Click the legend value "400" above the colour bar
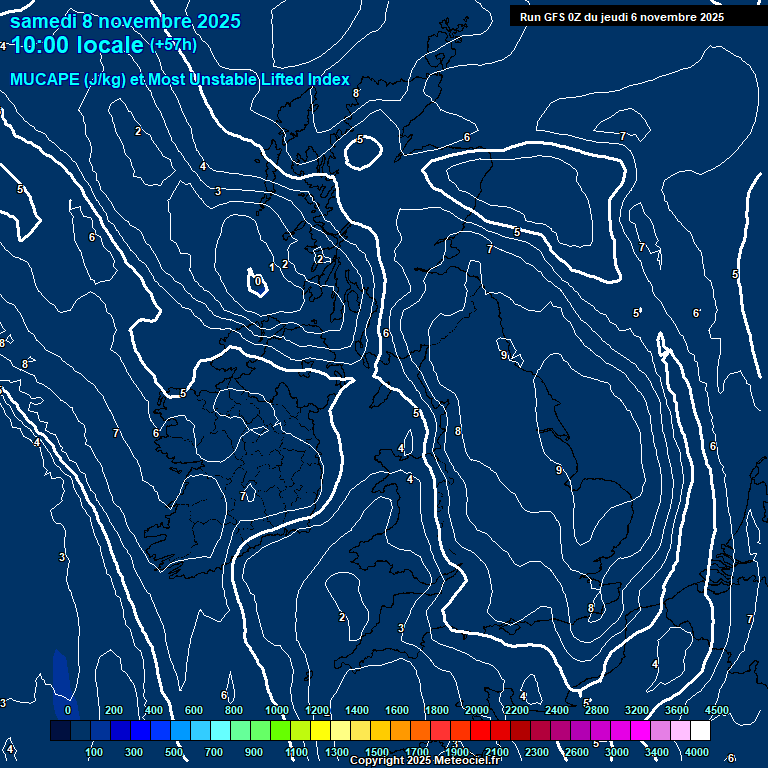 154,710
